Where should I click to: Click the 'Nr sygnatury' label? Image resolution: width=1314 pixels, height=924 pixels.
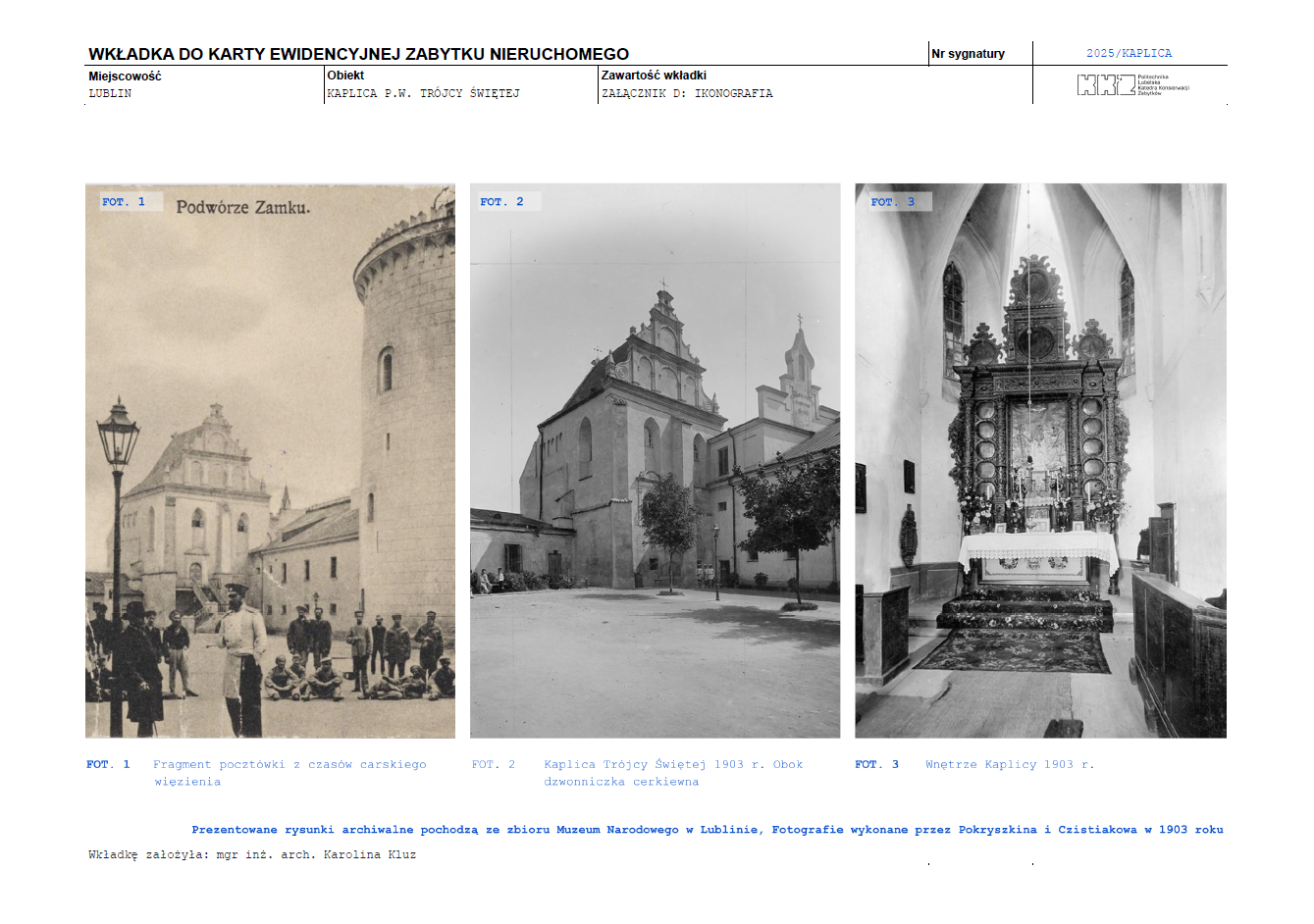[968, 54]
